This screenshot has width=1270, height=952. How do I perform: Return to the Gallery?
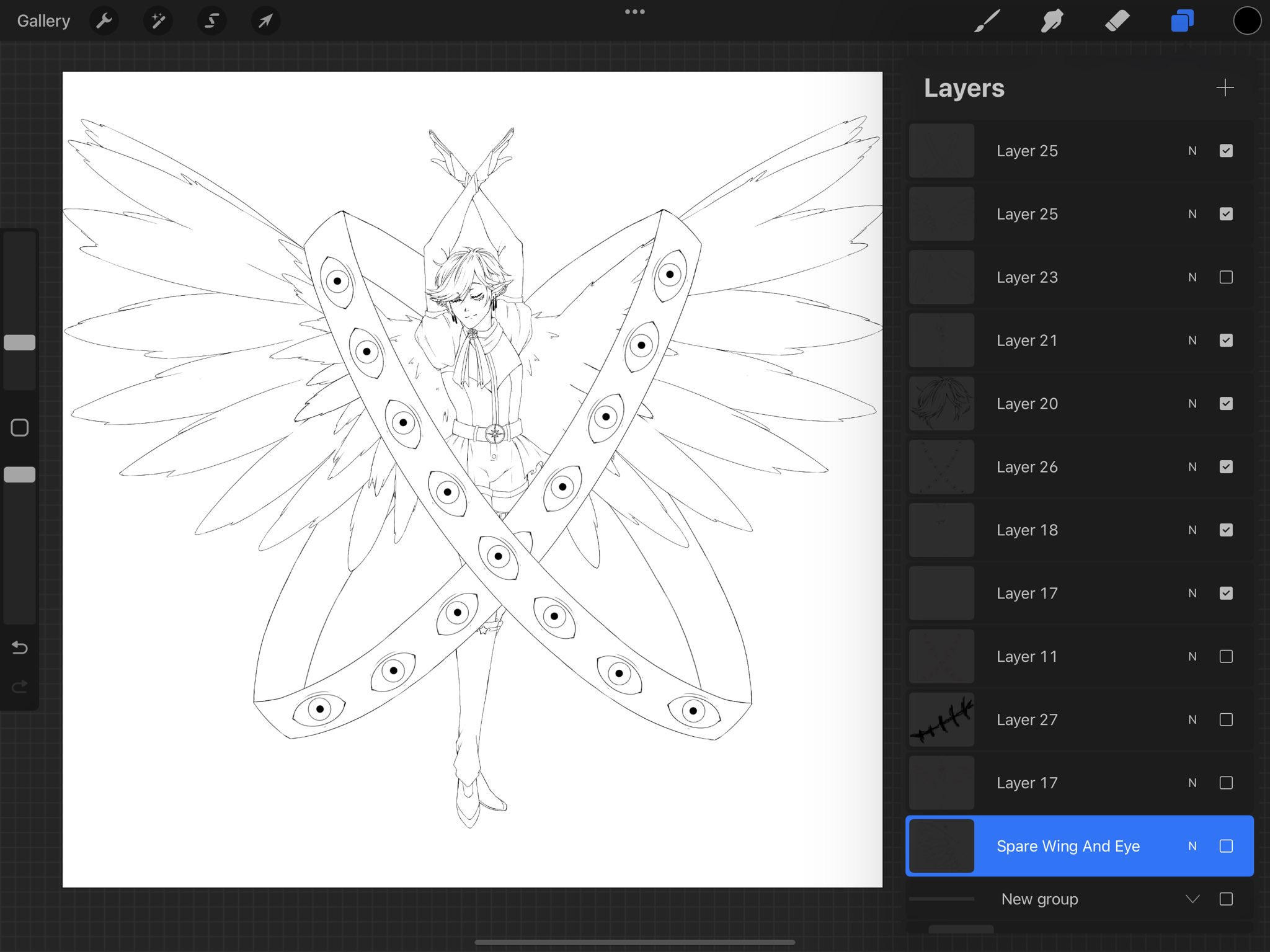click(x=43, y=21)
